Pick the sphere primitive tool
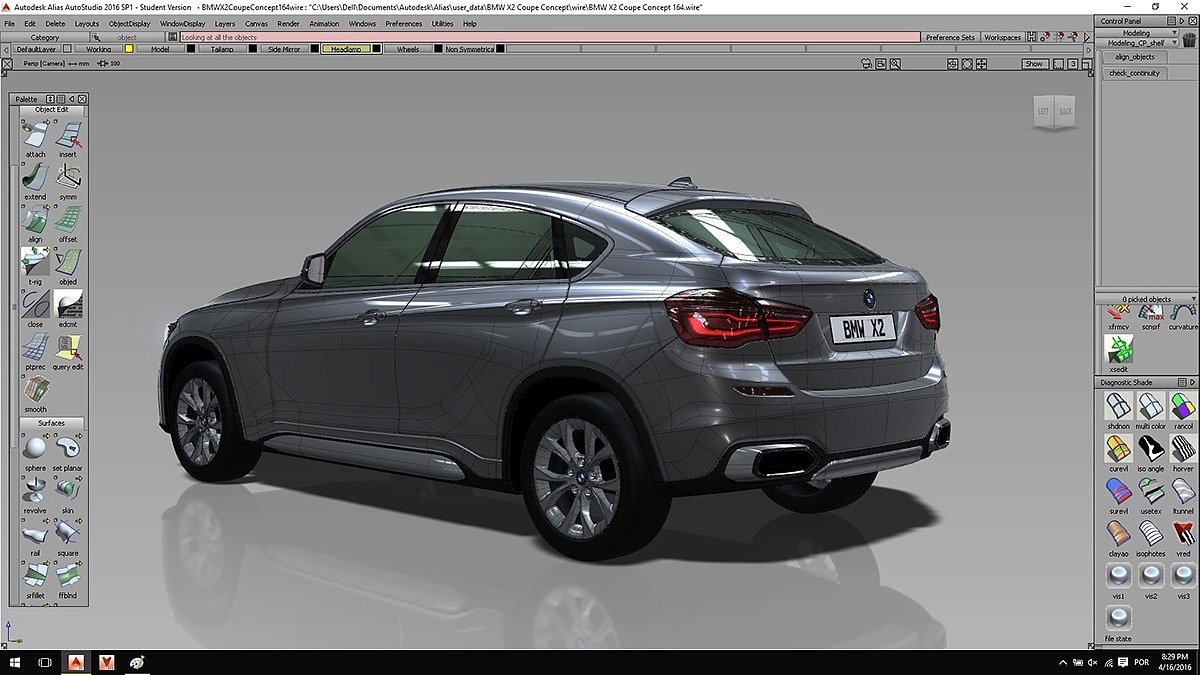Viewport: 1200px width, 675px height. [35, 447]
